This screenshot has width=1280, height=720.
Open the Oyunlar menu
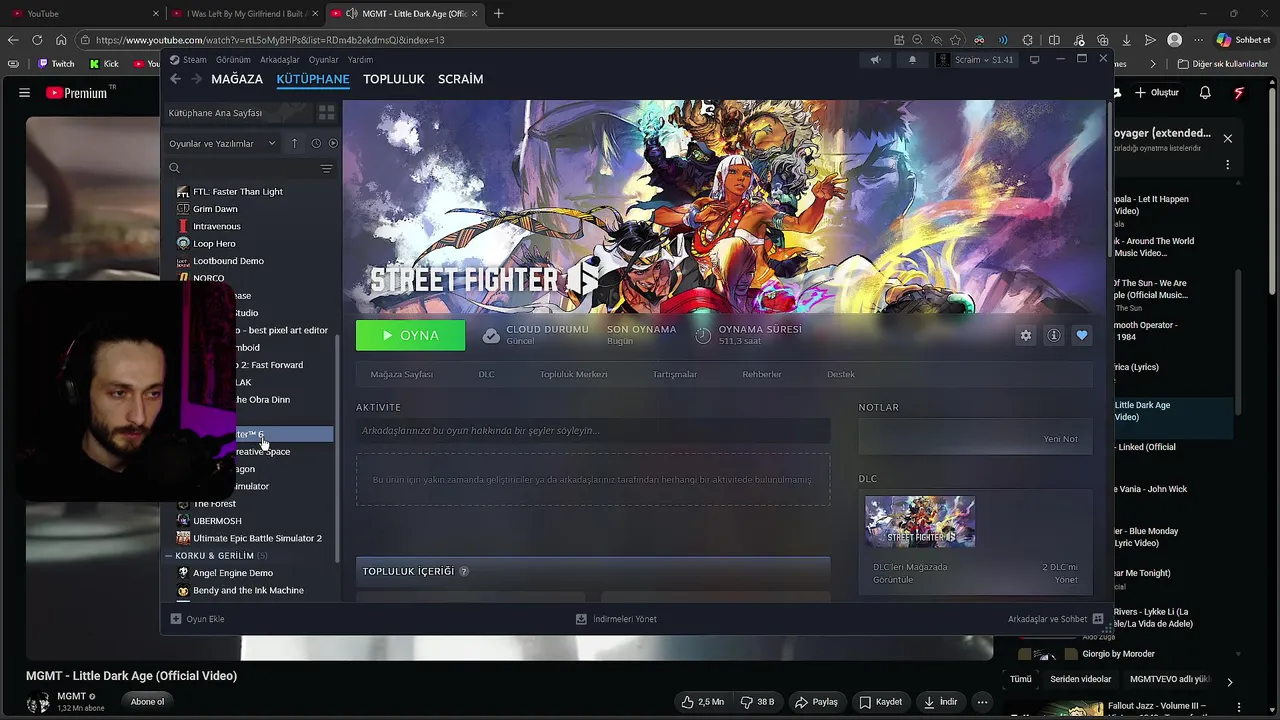tap(324, 60)
